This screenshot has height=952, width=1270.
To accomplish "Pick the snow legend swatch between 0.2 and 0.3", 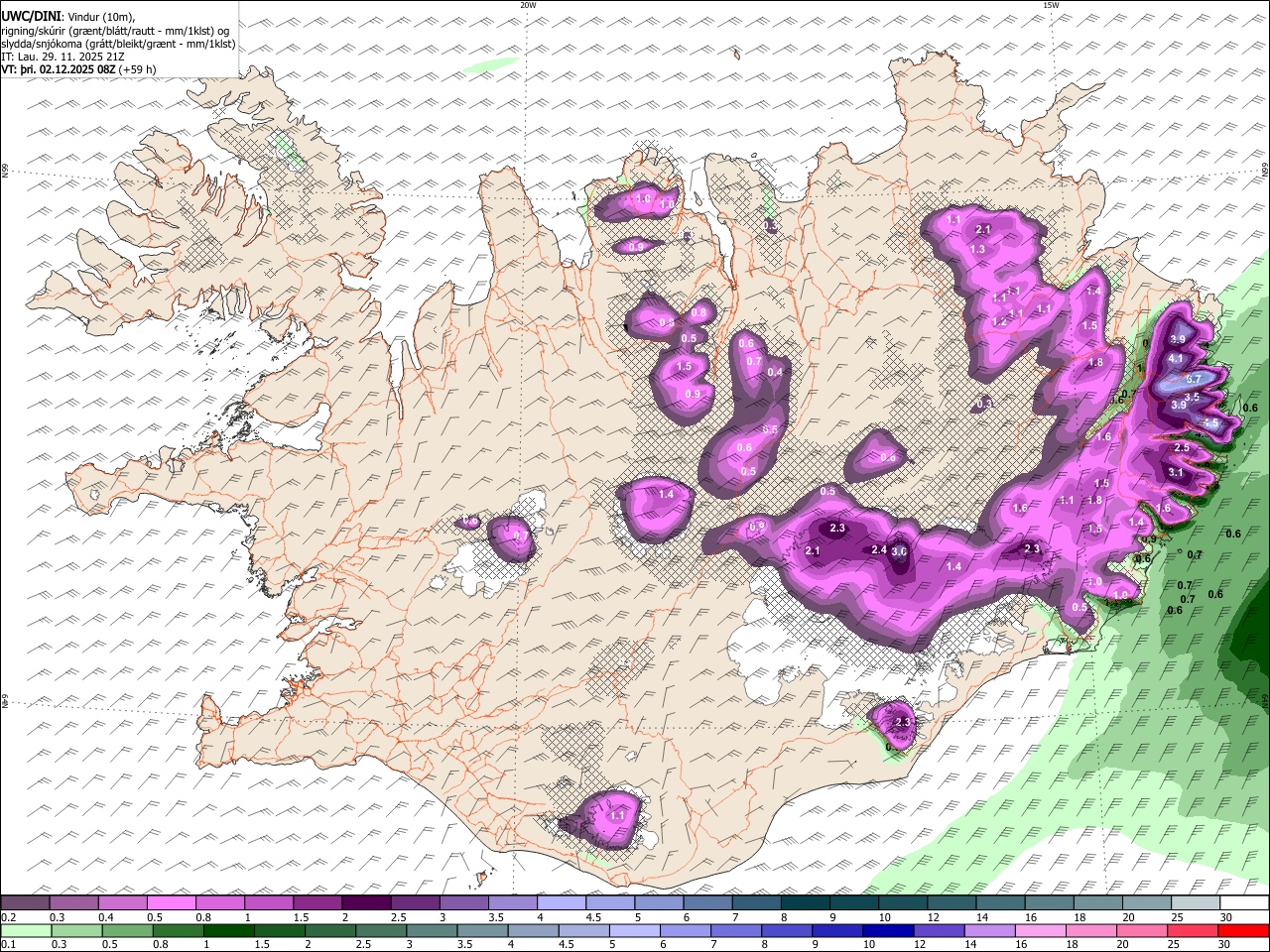I will (25, 903).
